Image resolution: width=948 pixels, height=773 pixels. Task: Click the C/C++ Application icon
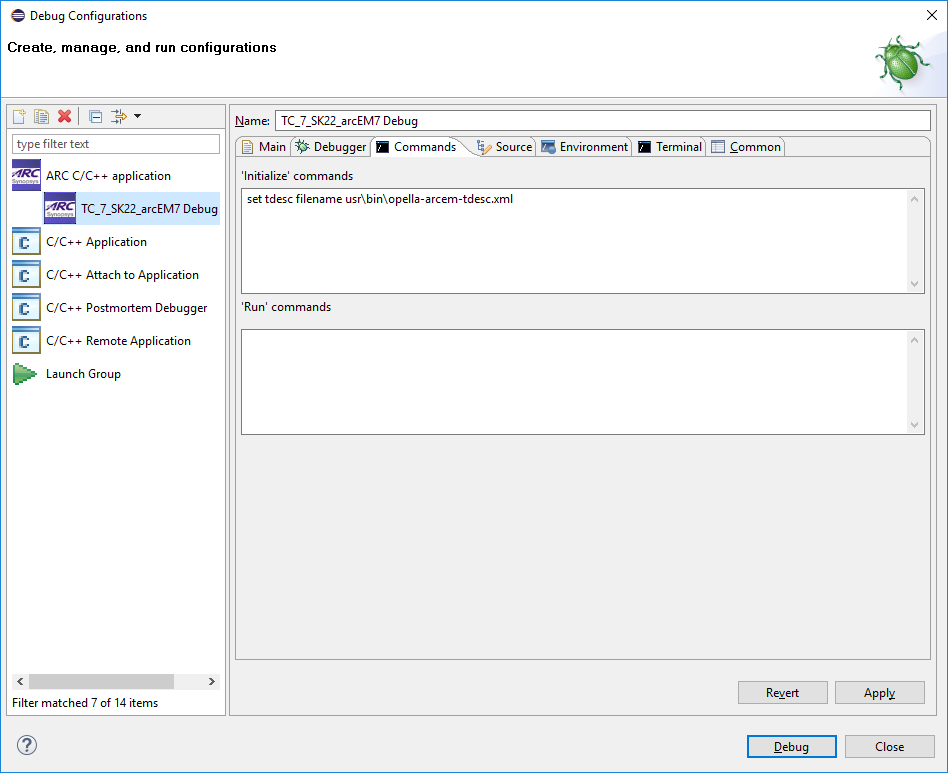pyautogui.click(x=26, y=242)
